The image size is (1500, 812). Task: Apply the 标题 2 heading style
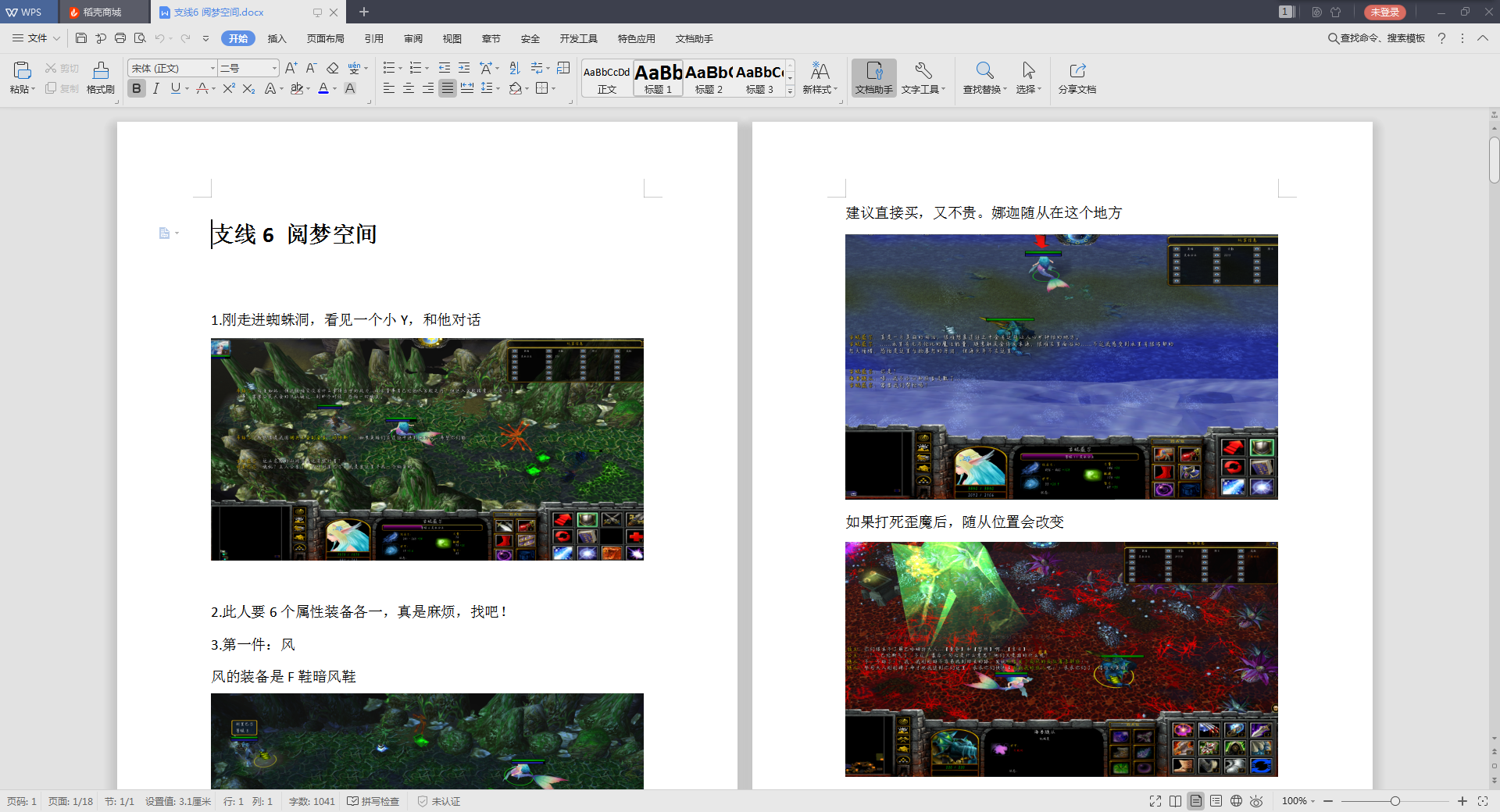709,79
